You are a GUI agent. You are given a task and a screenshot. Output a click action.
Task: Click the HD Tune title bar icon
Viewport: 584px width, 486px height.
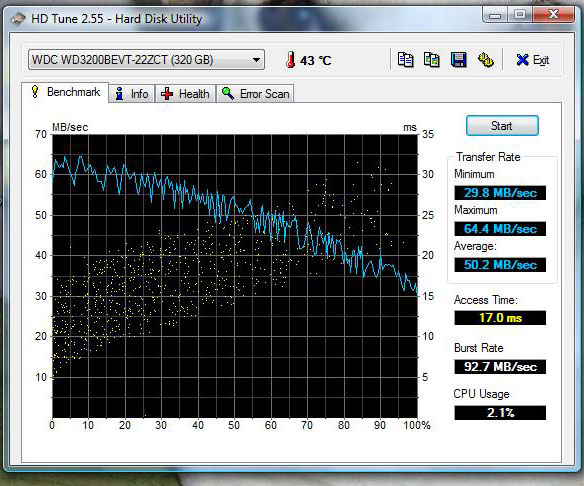tap(18, 19)
